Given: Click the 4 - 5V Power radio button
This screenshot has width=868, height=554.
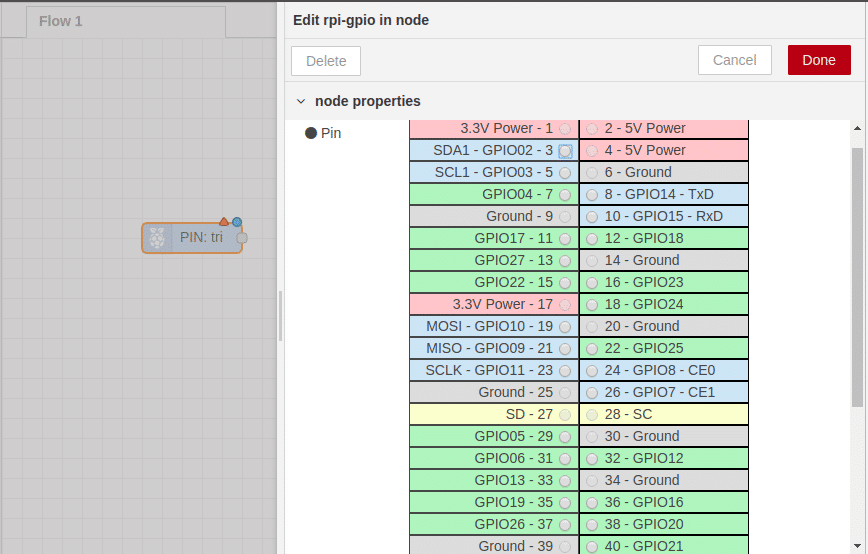Looking at the screenshot, I should [592, 151].
